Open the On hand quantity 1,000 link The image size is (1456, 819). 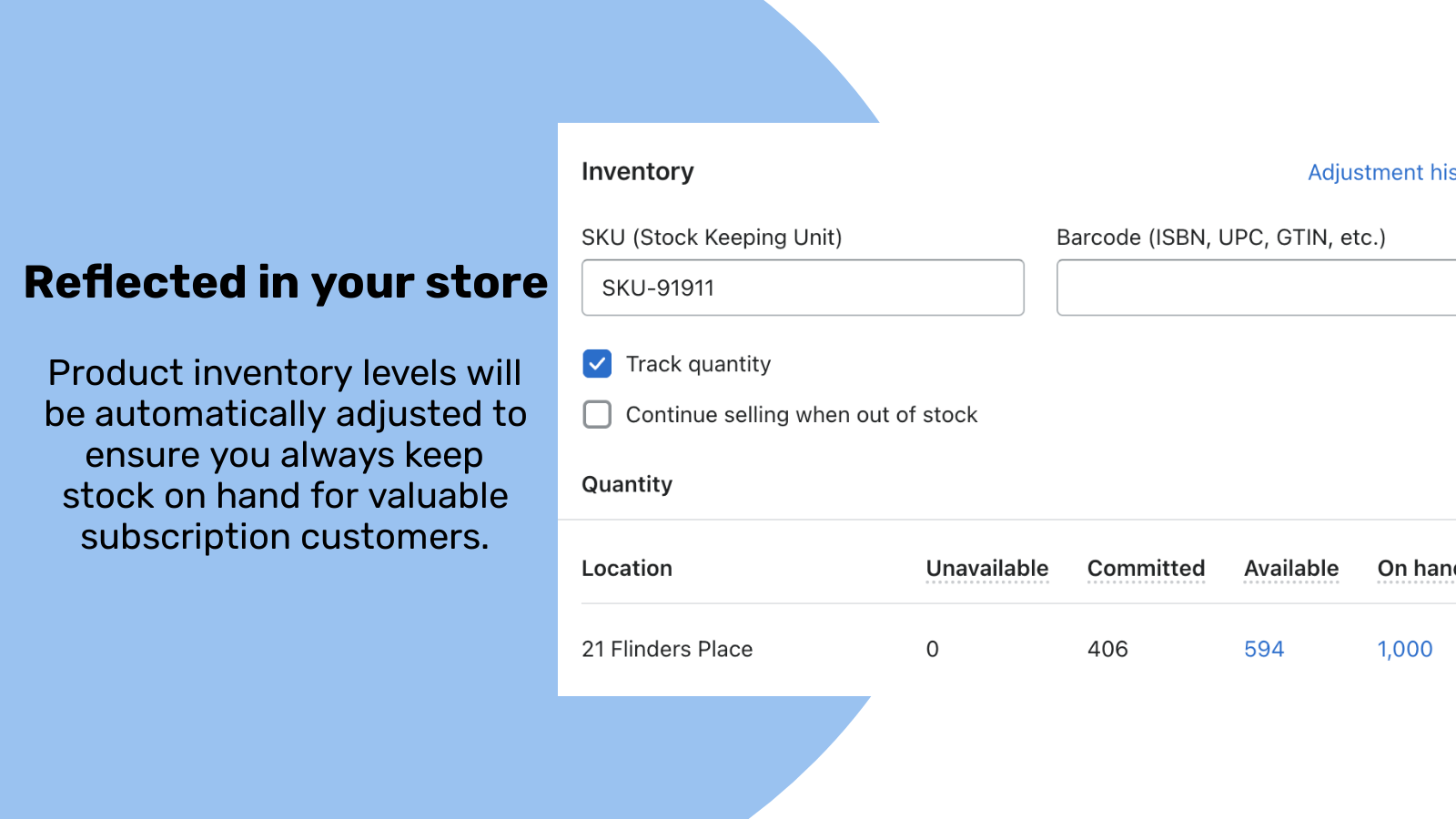(x=1404, y=649)
